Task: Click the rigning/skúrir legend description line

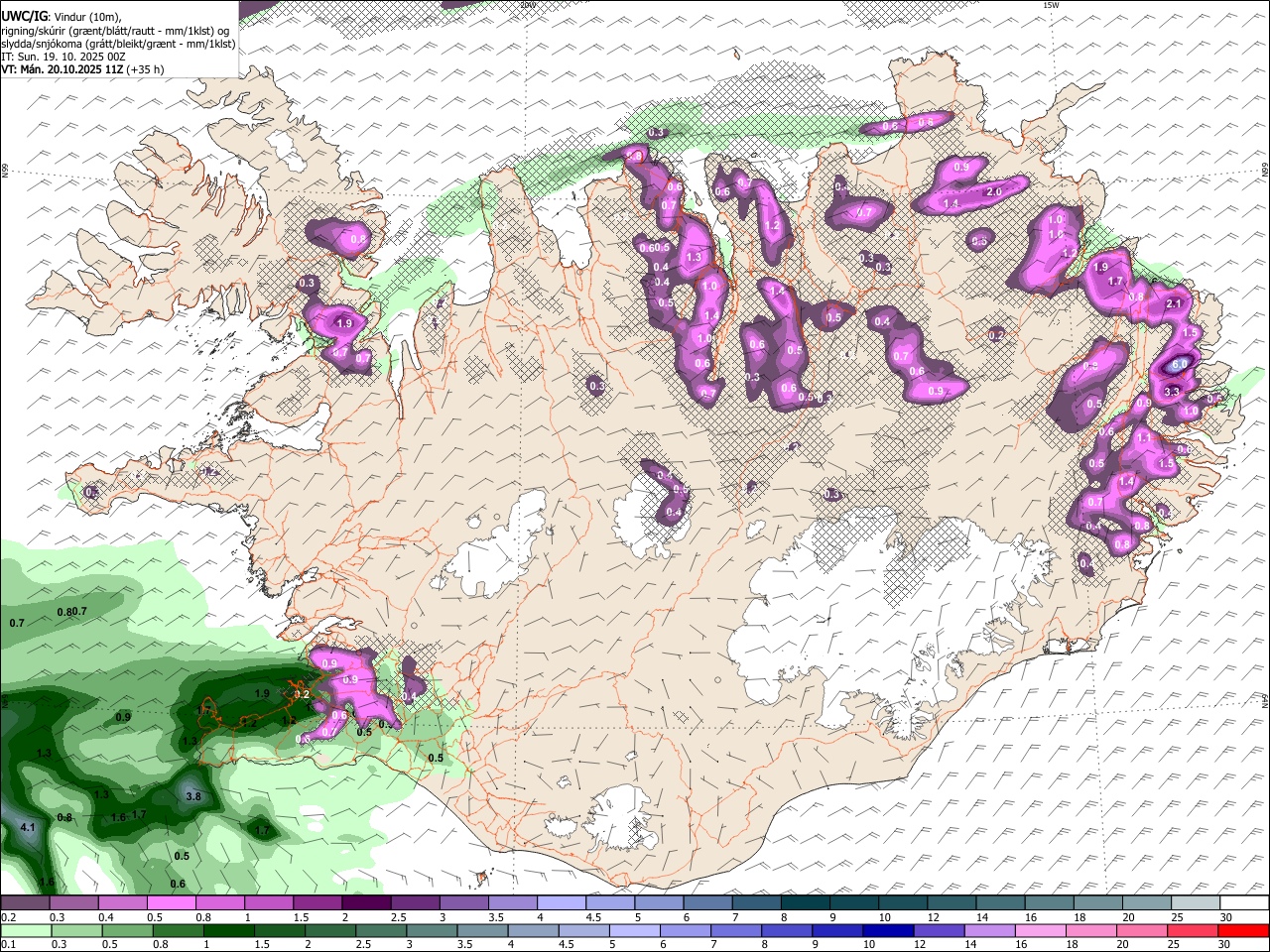Action: [x=116, y=31]
